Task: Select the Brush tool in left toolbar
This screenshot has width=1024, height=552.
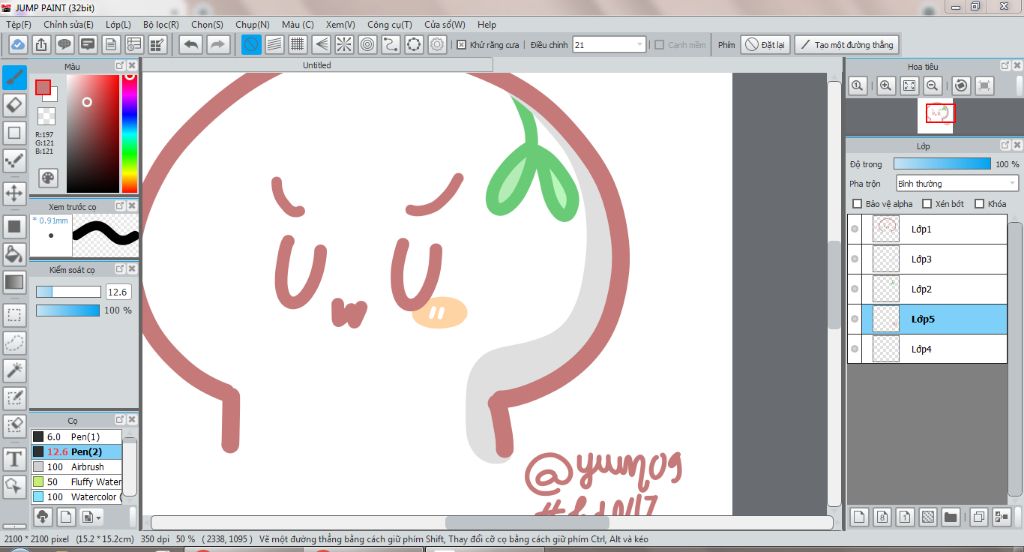Action: (14, 77)
